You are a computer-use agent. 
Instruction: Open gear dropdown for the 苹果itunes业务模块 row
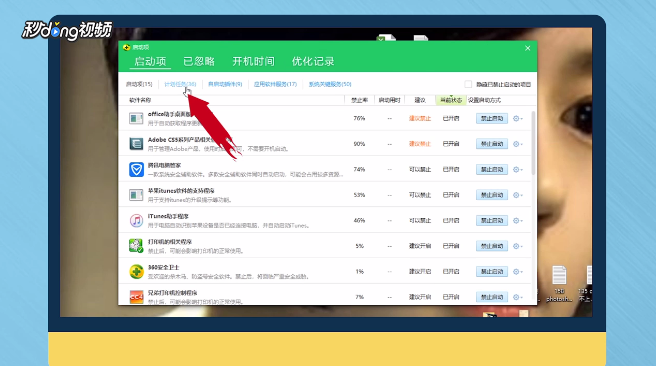[x=518, y=195]
